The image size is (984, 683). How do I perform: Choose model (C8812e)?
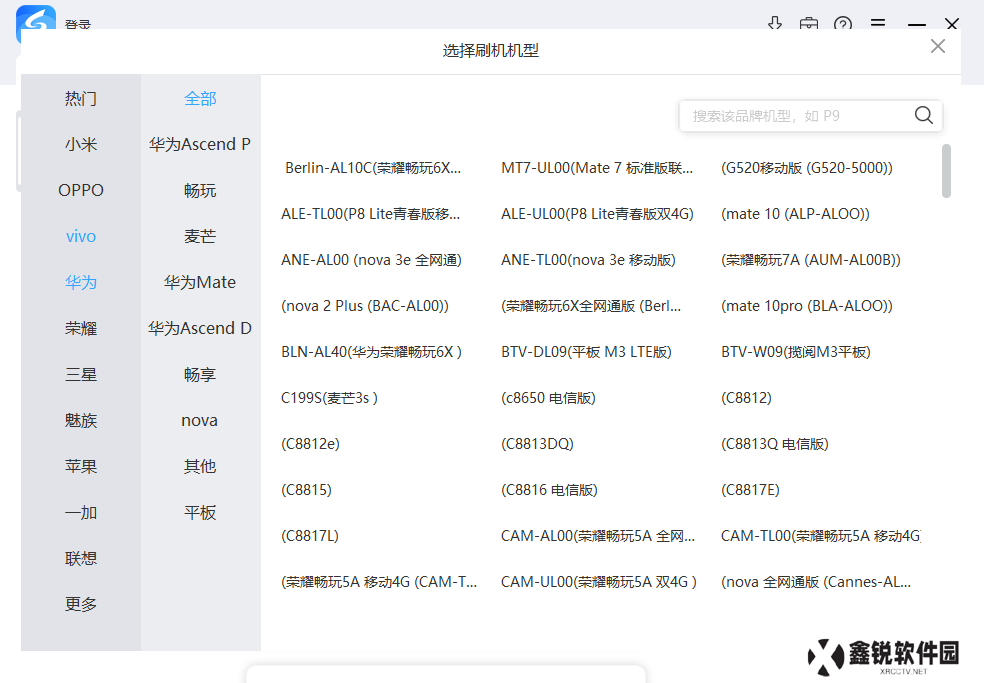click(311, 444)
